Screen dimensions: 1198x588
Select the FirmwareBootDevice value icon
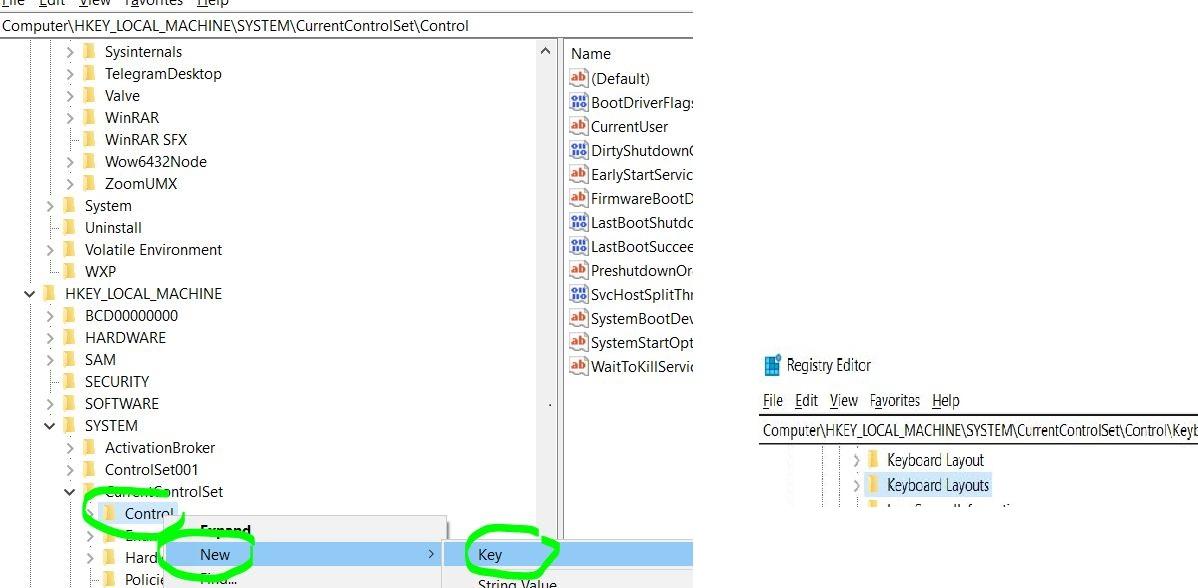click(x=578, y=199)
